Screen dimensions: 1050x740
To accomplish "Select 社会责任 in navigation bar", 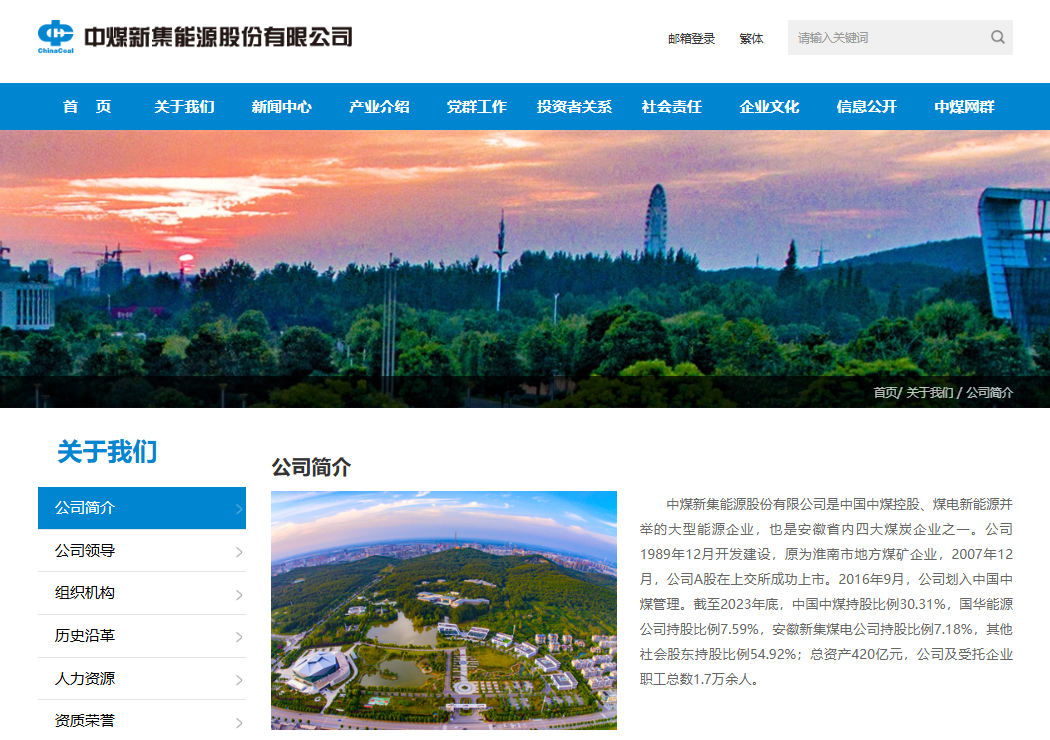I will 672,106.
